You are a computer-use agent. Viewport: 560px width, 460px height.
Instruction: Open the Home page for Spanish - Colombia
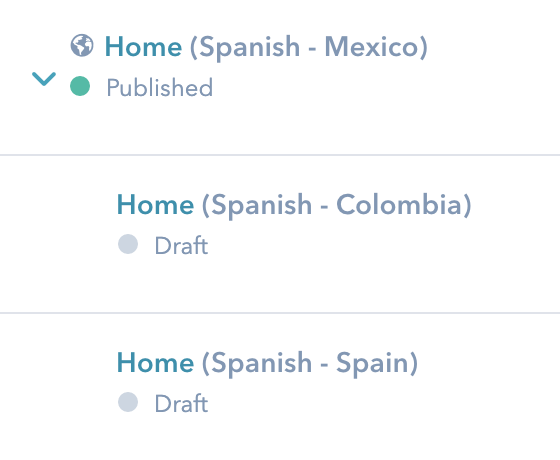tap(155, 205)
